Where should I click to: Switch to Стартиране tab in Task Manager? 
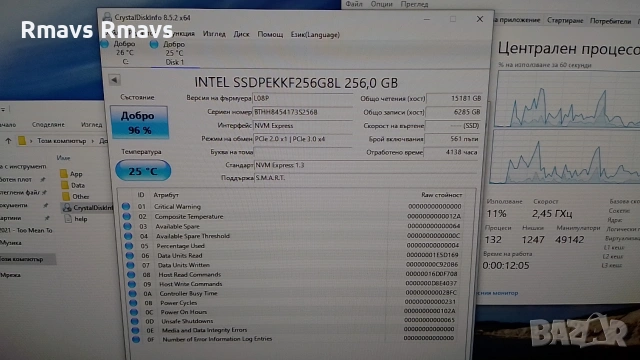[565, 20]
